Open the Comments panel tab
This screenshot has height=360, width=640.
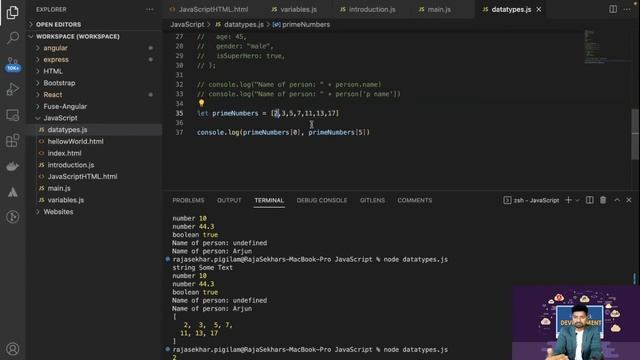[414, 200]
